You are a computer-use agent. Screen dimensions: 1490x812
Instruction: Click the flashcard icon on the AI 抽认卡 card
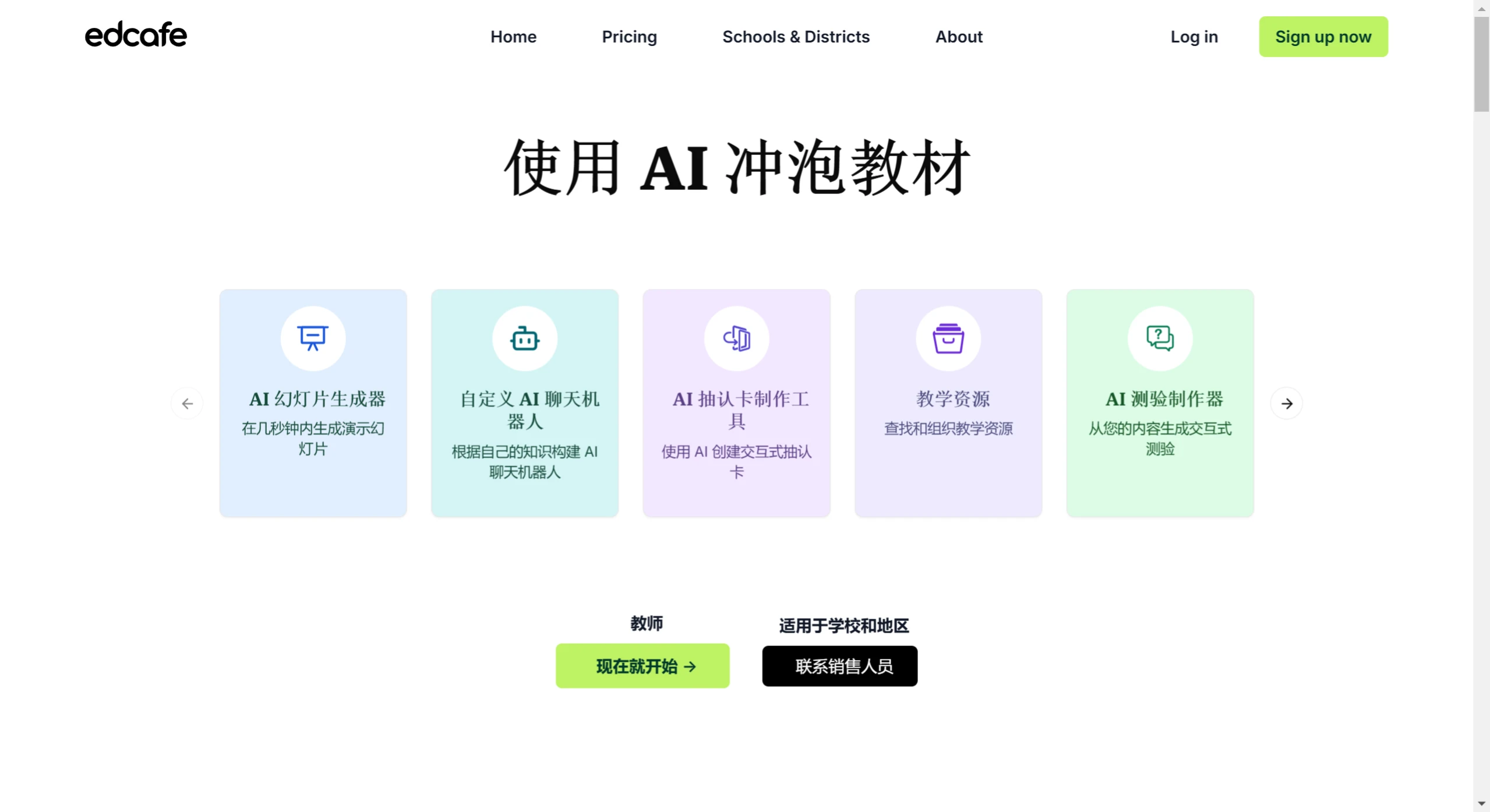tap(736, 338)
